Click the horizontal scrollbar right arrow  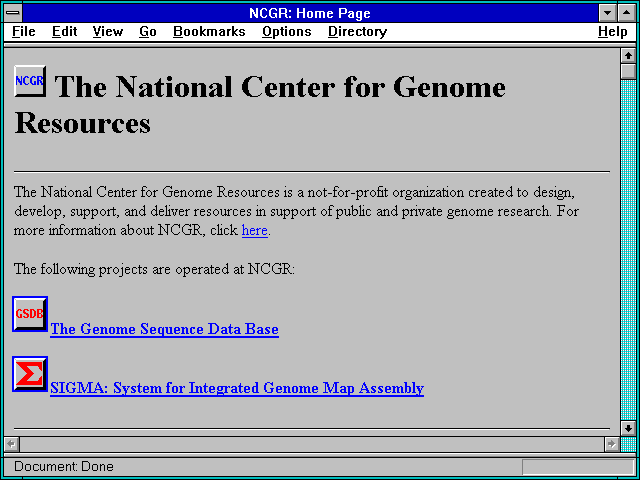[612, 444]
